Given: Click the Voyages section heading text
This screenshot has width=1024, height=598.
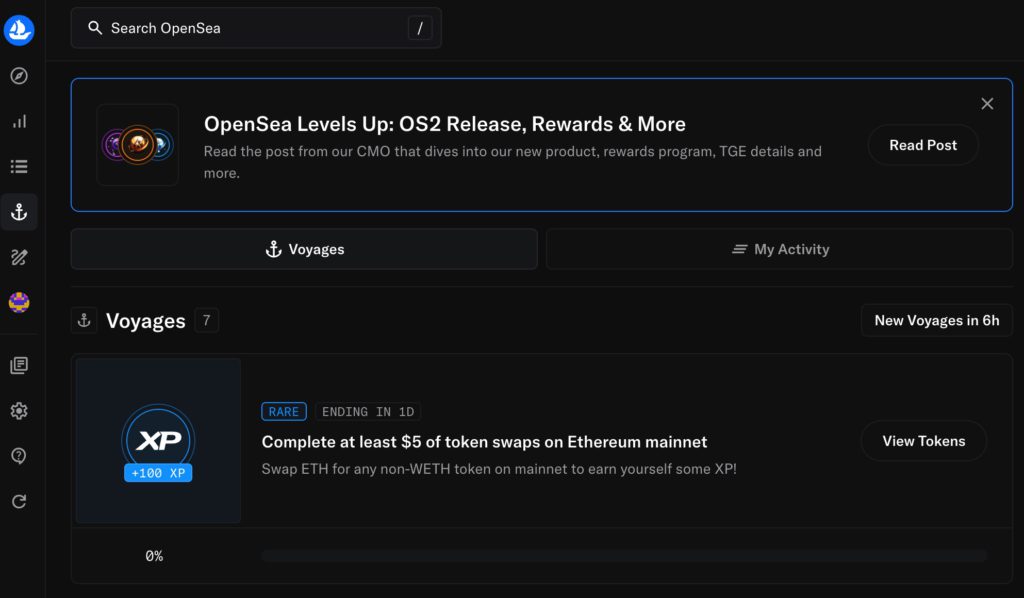Looking at the screenshot, I should [146, 321].
